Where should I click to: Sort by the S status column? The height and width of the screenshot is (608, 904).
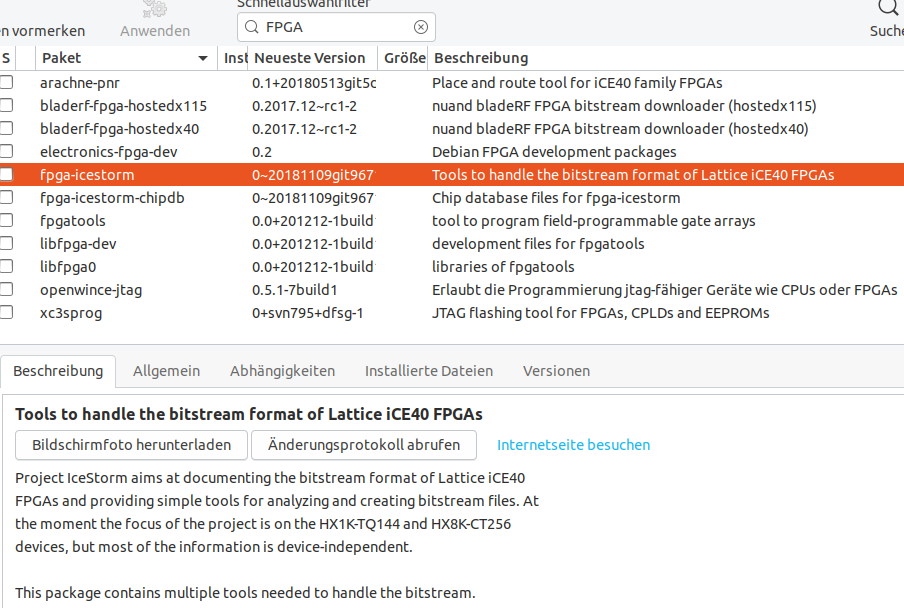point(7,58)
